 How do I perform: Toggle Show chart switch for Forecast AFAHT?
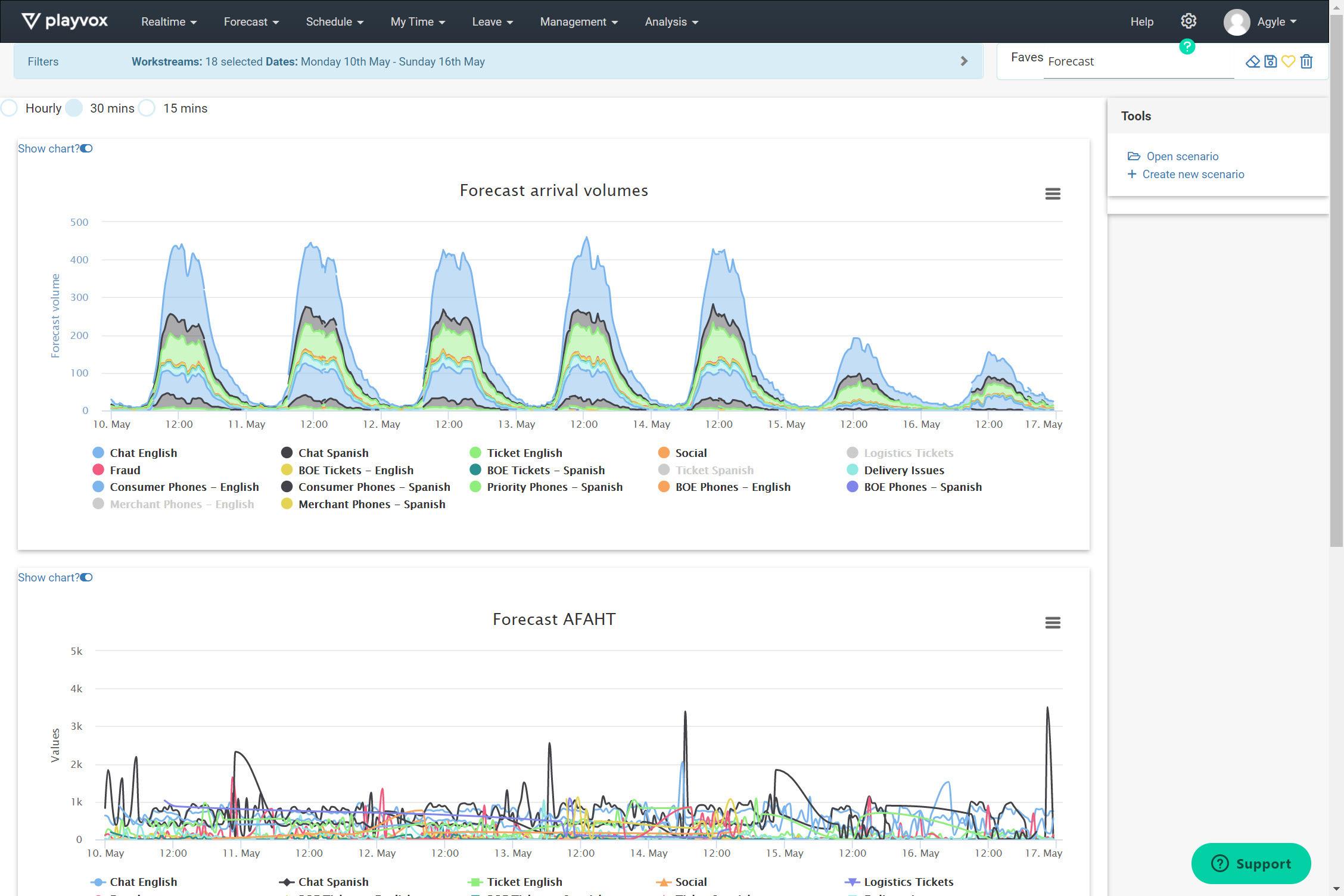[x=87, y=577]
